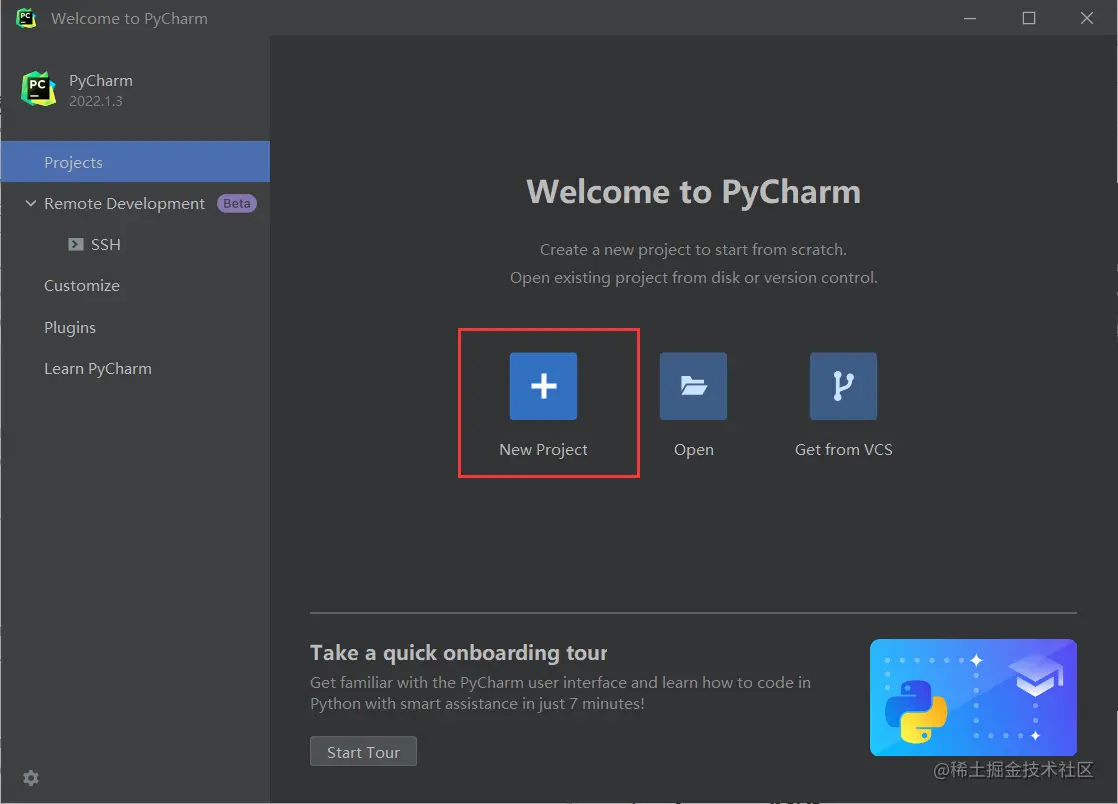Click the PyCharm title bar icon
1118x804 pixels.
point(26,18)
